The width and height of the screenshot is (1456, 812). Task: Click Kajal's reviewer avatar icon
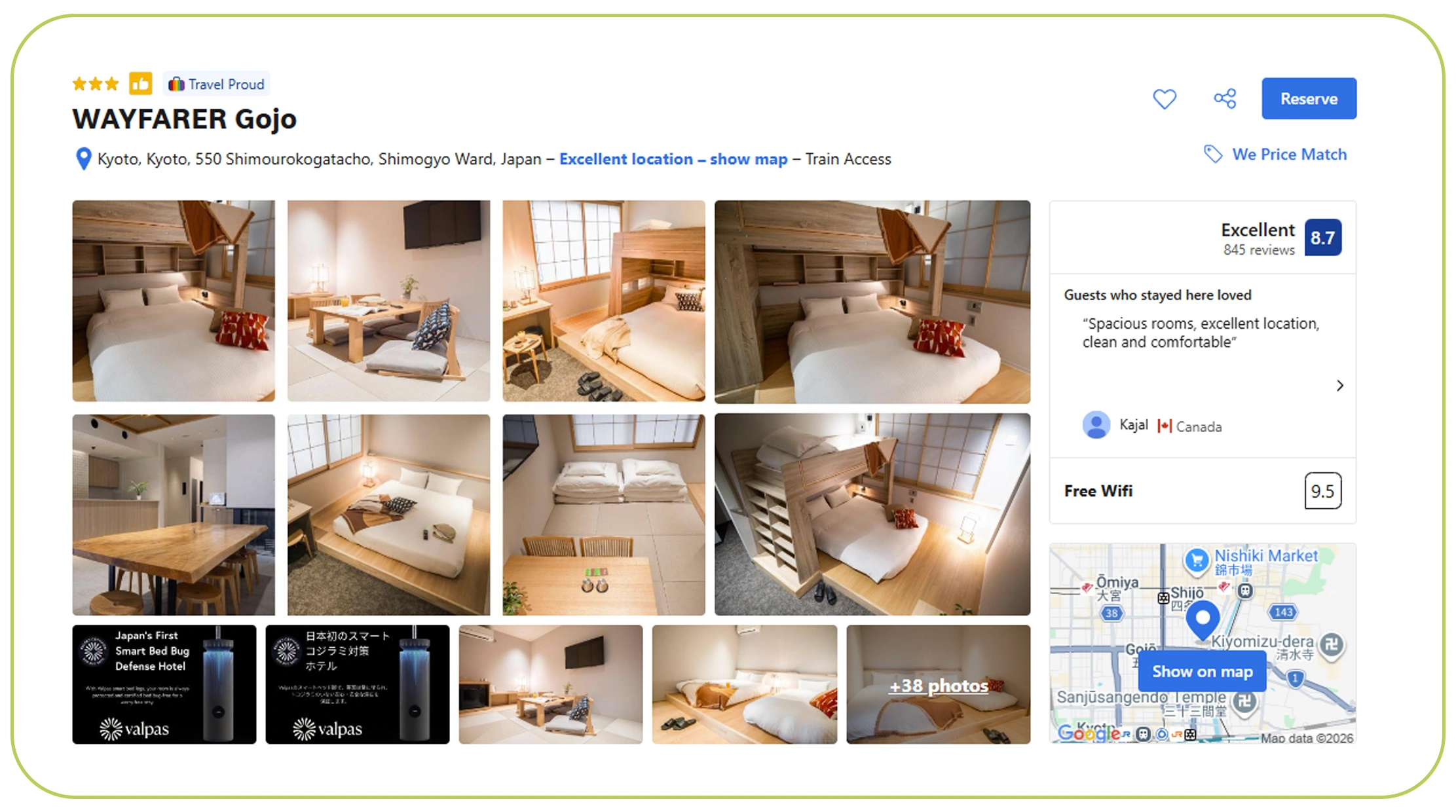(1096, 426)
